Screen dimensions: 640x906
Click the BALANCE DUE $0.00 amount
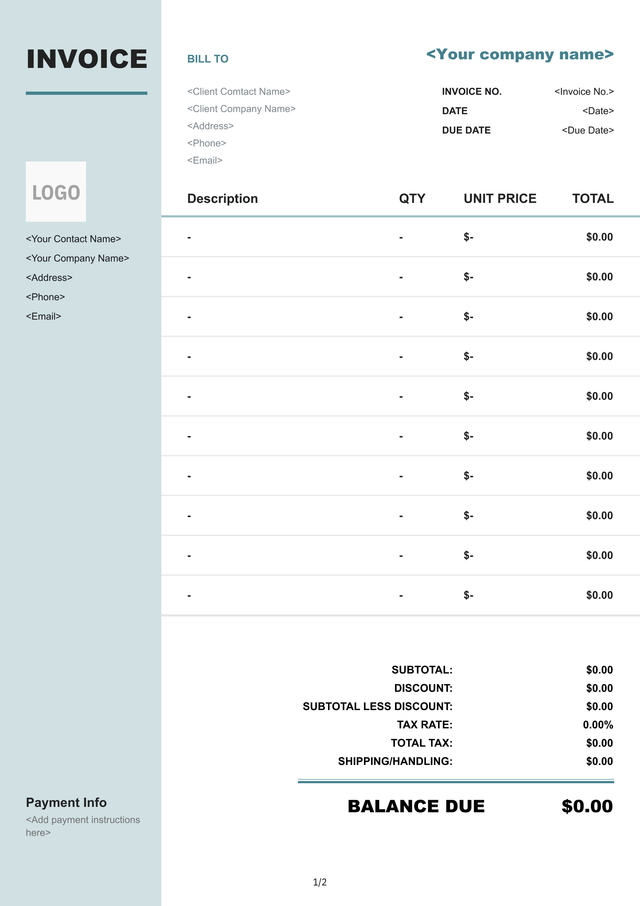(587, 807)
